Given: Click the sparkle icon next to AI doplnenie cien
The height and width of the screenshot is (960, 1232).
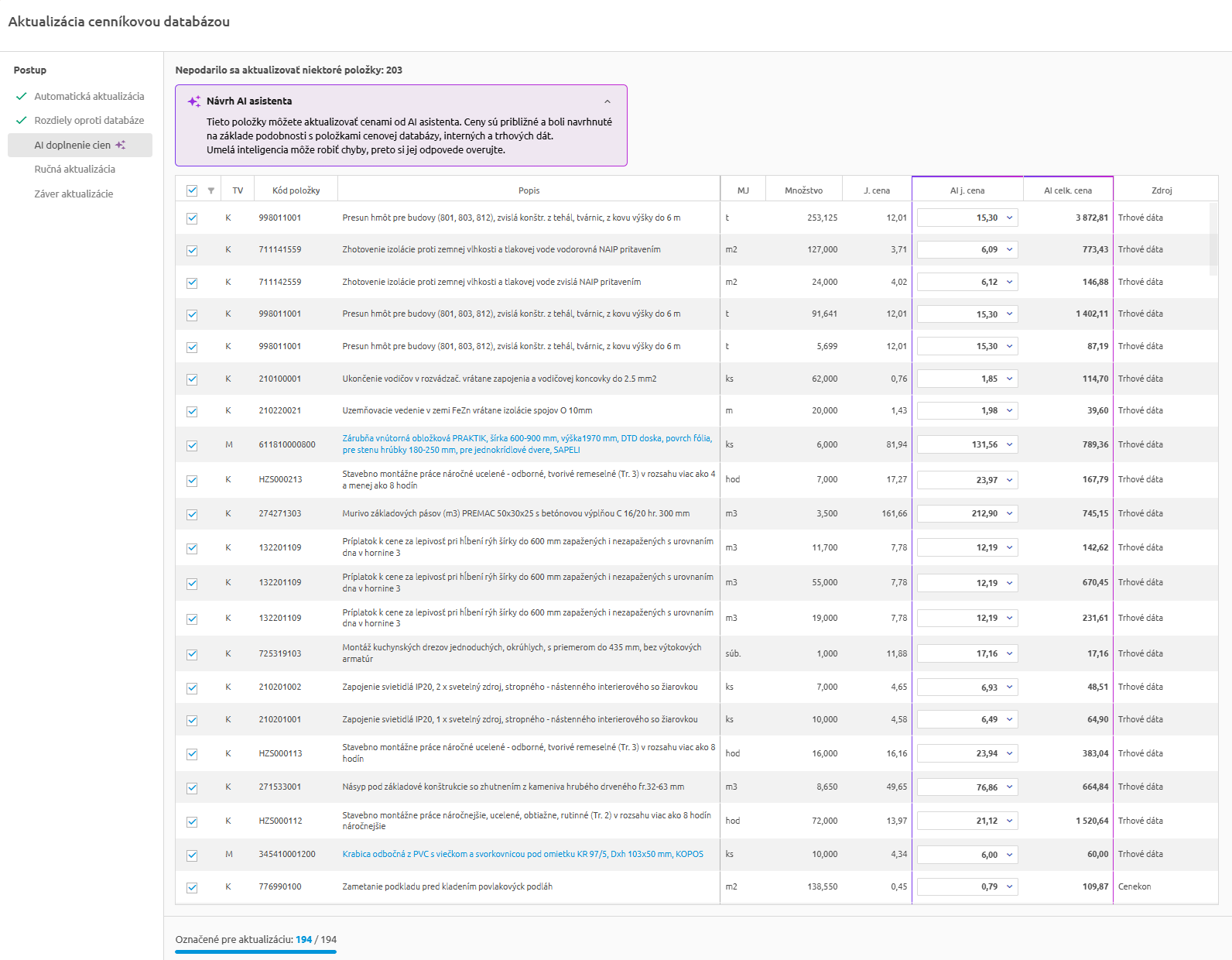Looking at the screenshot, I should [x=121, y=145].
